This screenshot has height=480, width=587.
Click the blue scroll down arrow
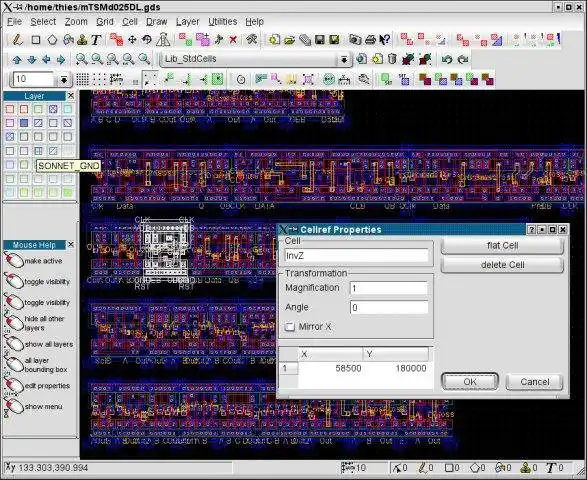coord(31,60)
